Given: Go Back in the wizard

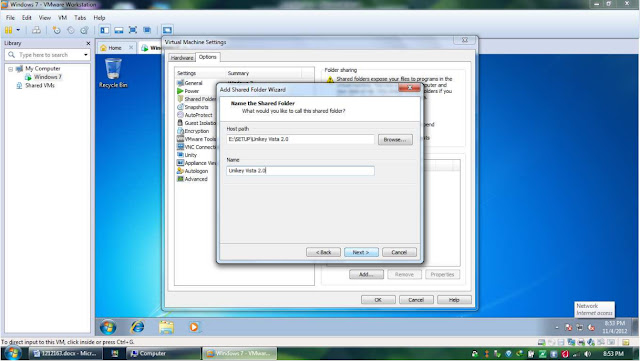Looking at the screenshot, I should click(x=323, y=252).
